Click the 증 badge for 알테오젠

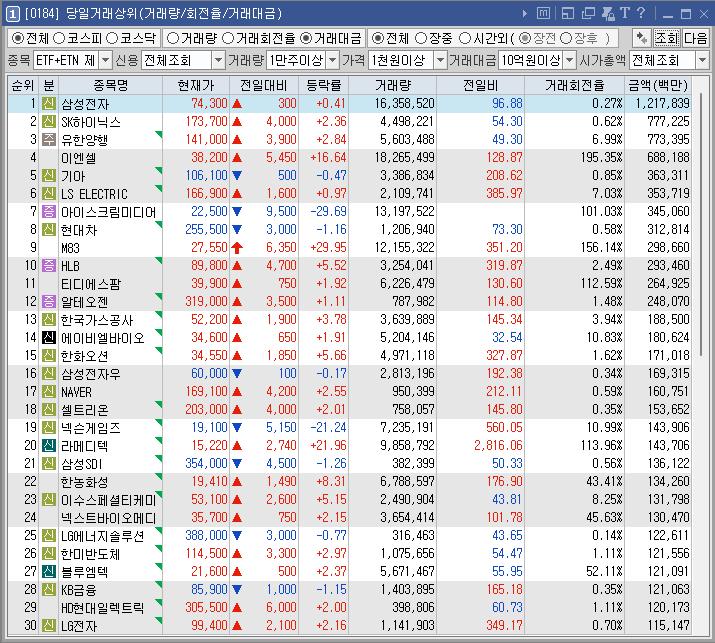pyautogui.click(x=49, y=301)
